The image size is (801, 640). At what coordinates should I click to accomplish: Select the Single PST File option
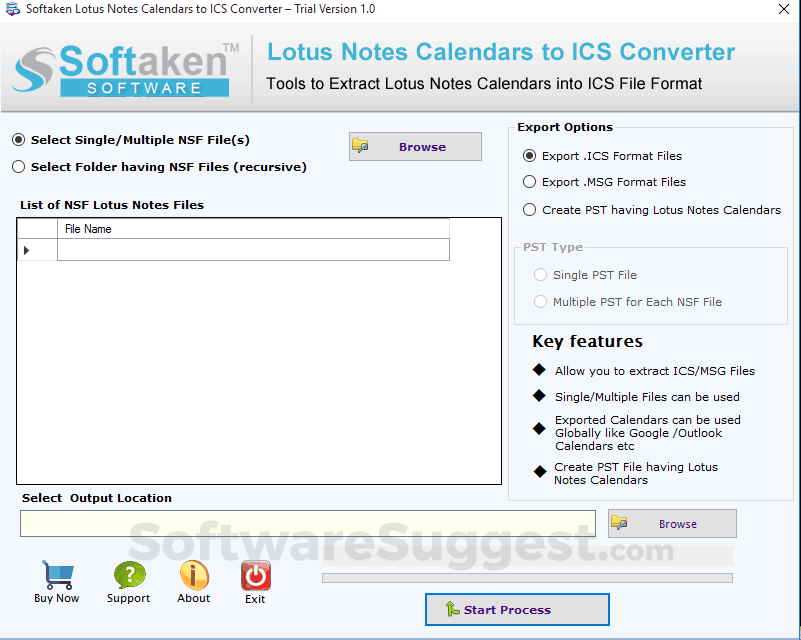click(540, 274)
